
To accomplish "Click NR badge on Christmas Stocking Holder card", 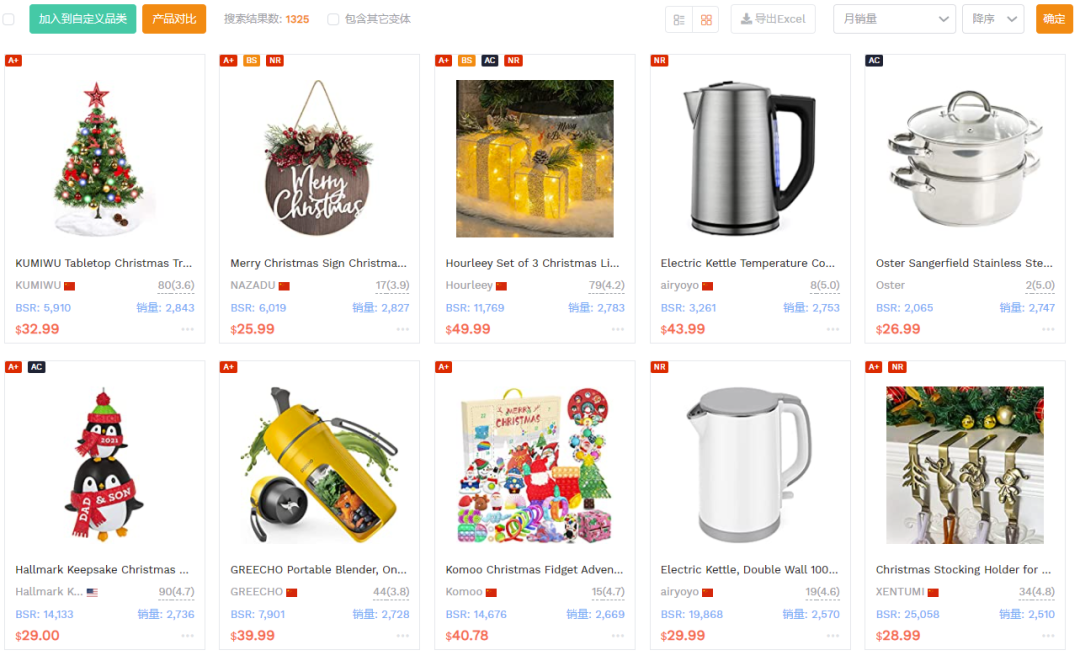I will tap(897, 367).
